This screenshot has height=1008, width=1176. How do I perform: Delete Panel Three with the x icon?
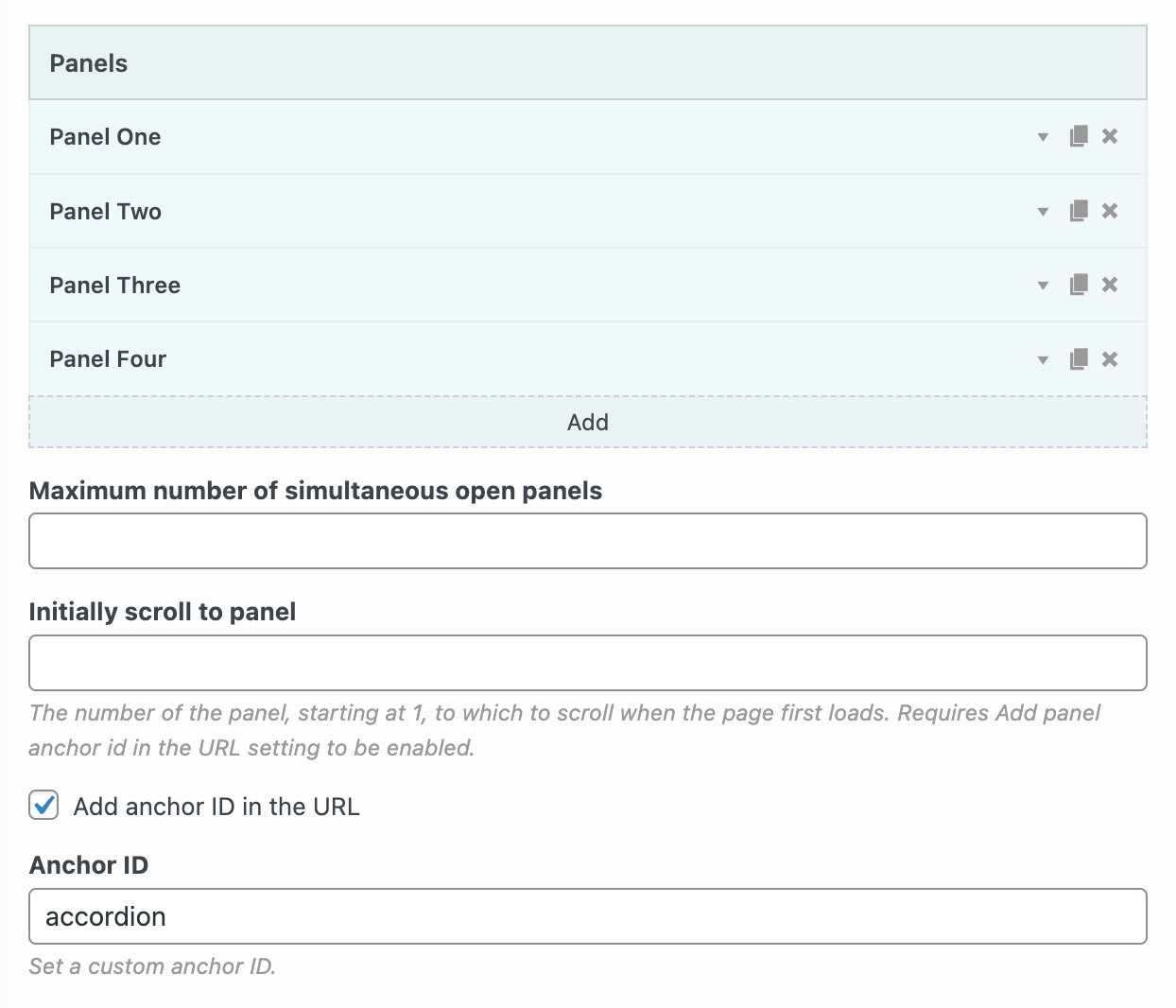point(1110,285)
